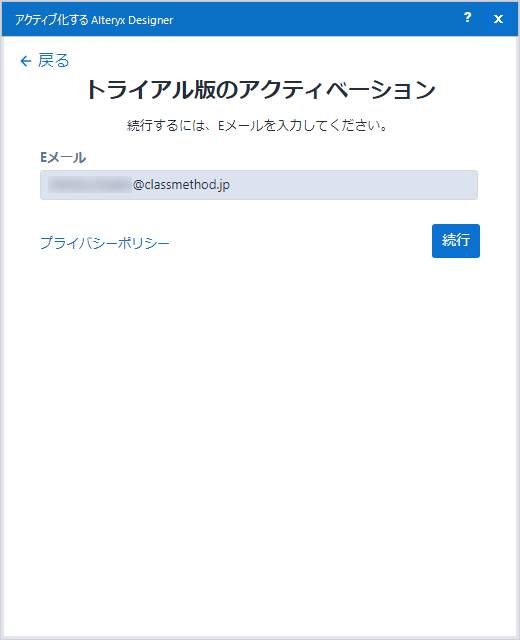This screenshot has height=640, width=520.
Task: Open help with the question mark icon
Action: pyautogui.click(x=467, y=18)
